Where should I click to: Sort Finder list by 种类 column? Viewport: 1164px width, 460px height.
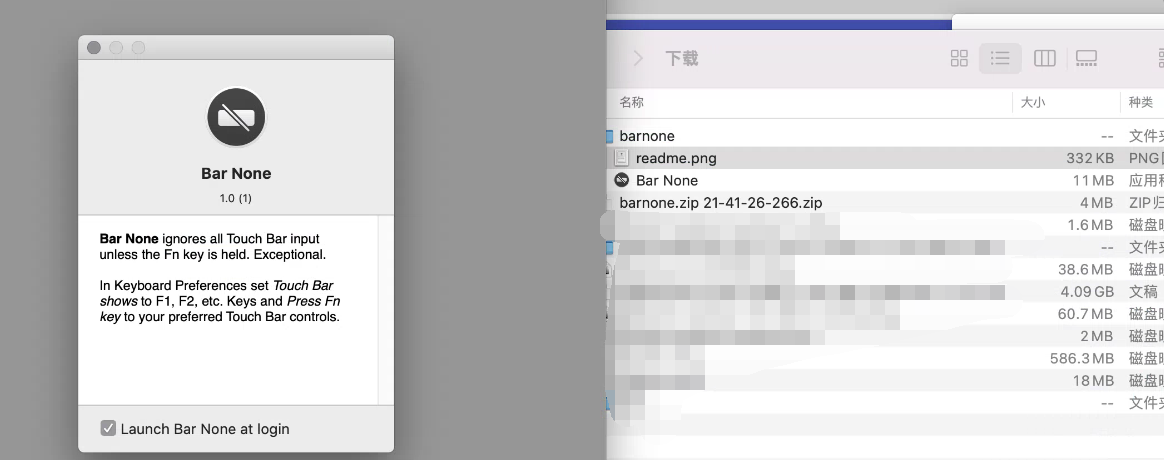[x=1142, y=102]
